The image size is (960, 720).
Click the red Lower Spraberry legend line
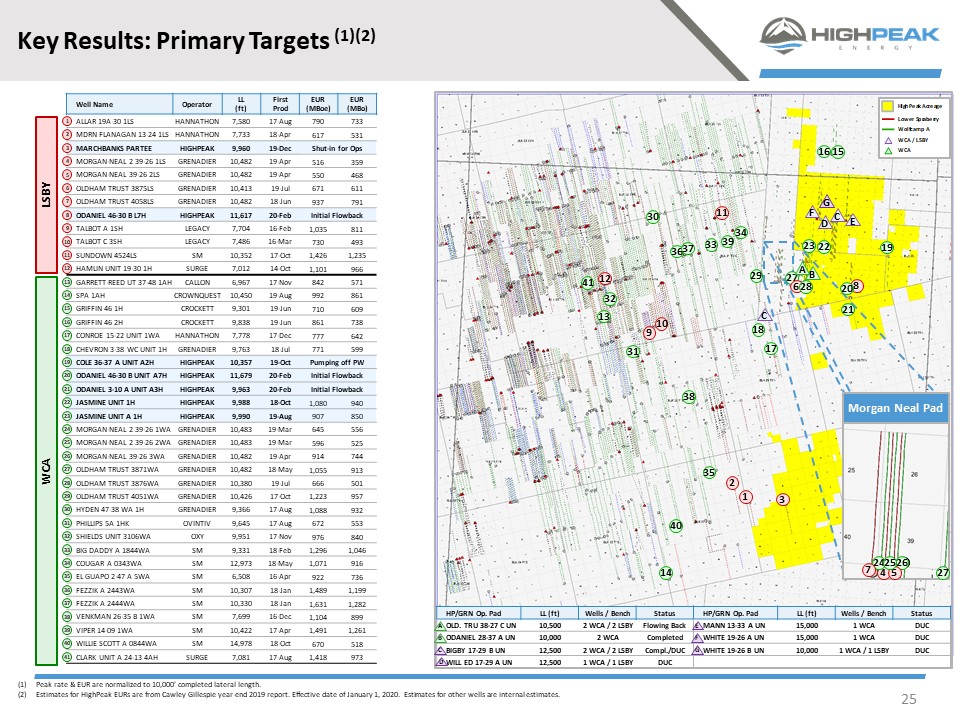click(888, 119)
